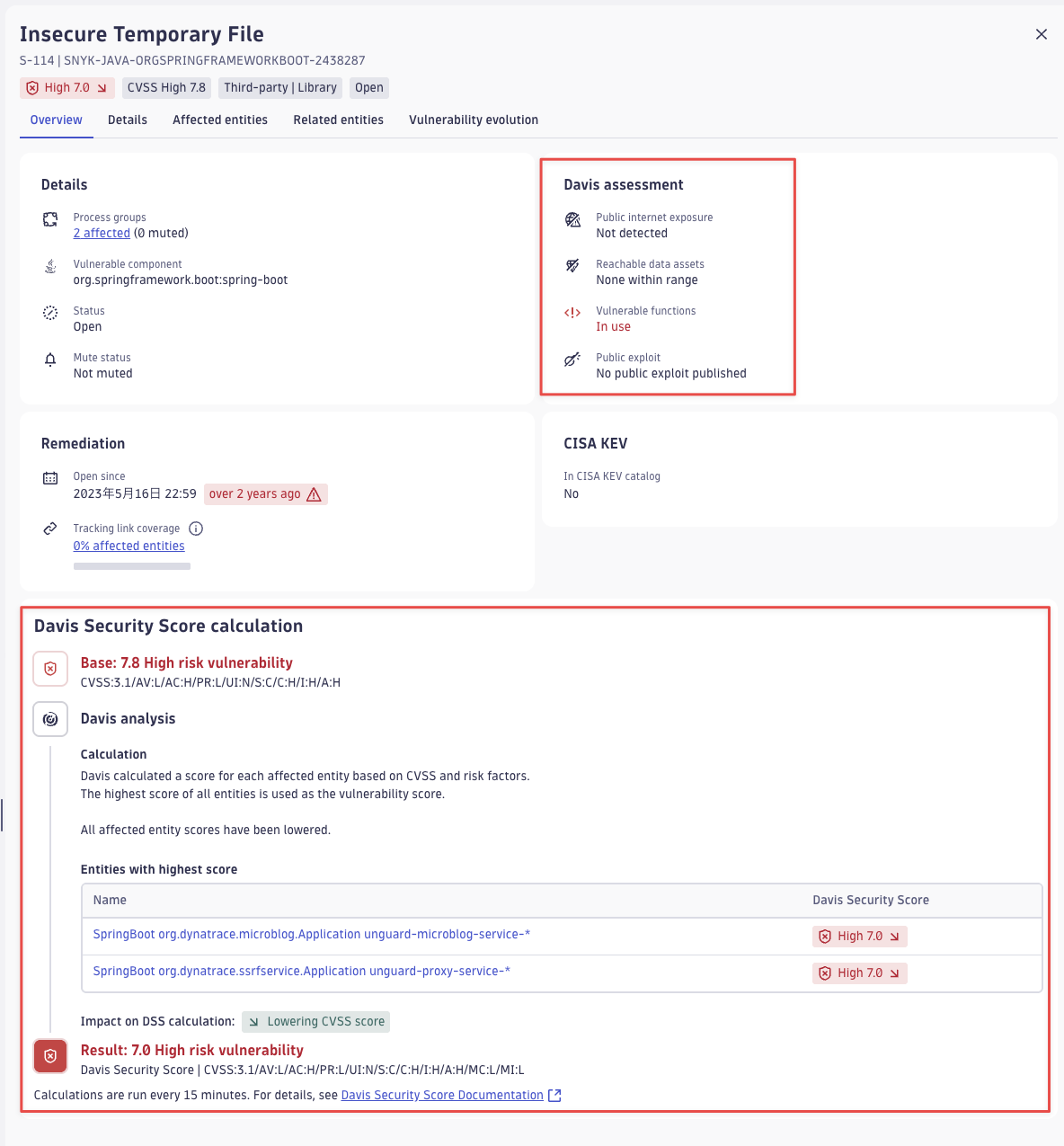Click the Open status badge
The height and width of the screenshot is (1146, 1064).
pyautogui.click(x=368, y=87)
